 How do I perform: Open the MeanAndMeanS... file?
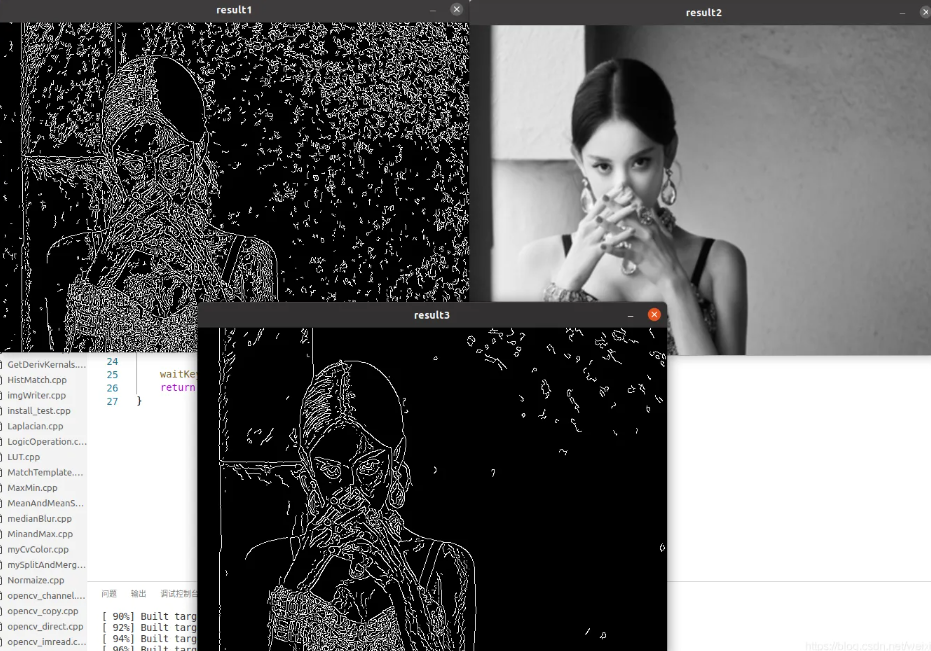point(43,504)
